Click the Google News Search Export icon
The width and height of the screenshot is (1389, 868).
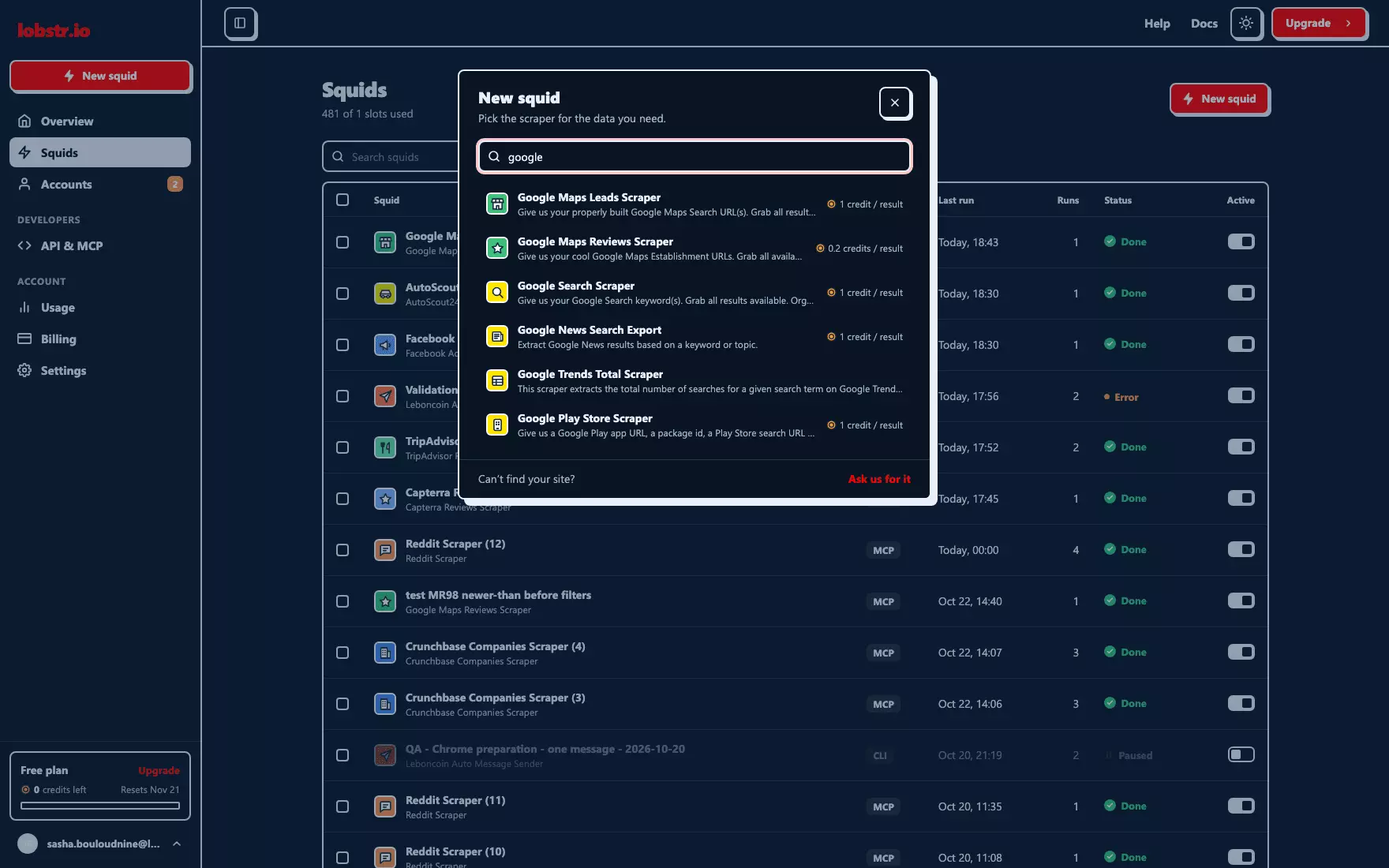point(497,337)
